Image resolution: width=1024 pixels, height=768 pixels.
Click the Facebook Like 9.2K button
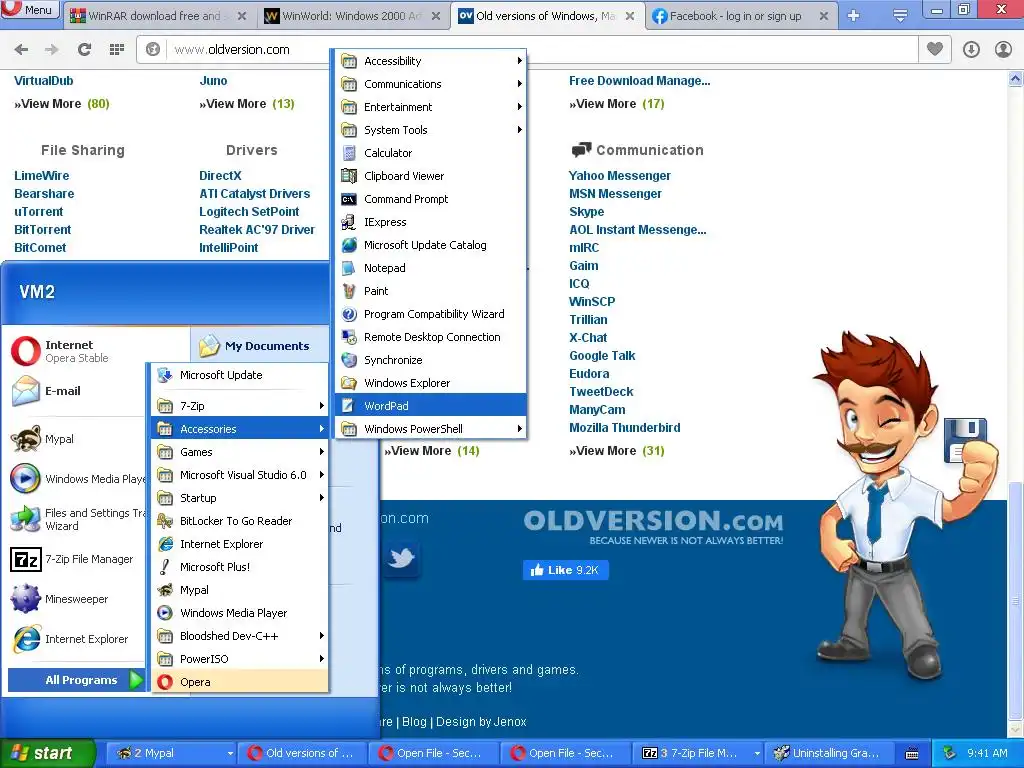(x=566, y=570)
